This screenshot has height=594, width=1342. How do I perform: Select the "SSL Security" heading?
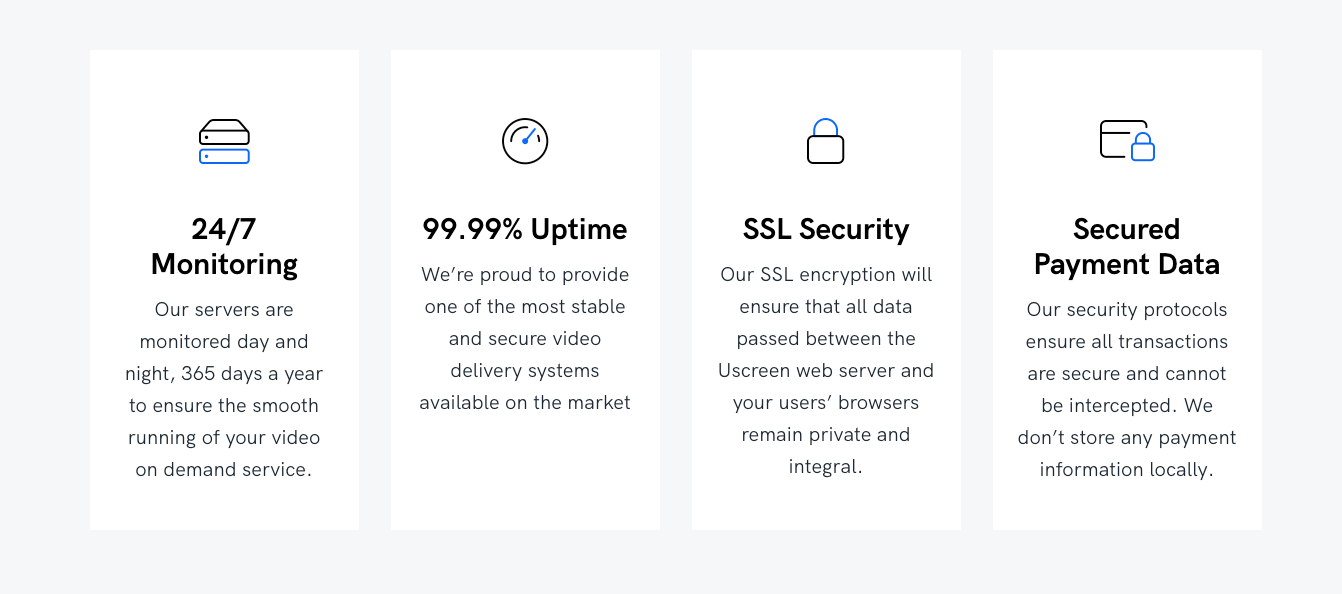tap(826, 229)
